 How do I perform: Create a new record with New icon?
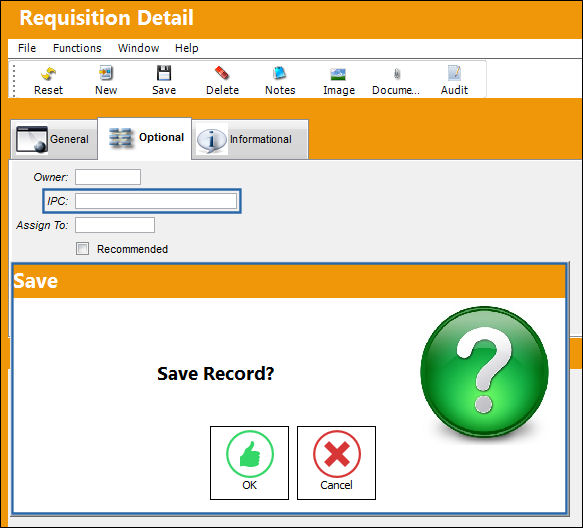click(x=106, y=80)
